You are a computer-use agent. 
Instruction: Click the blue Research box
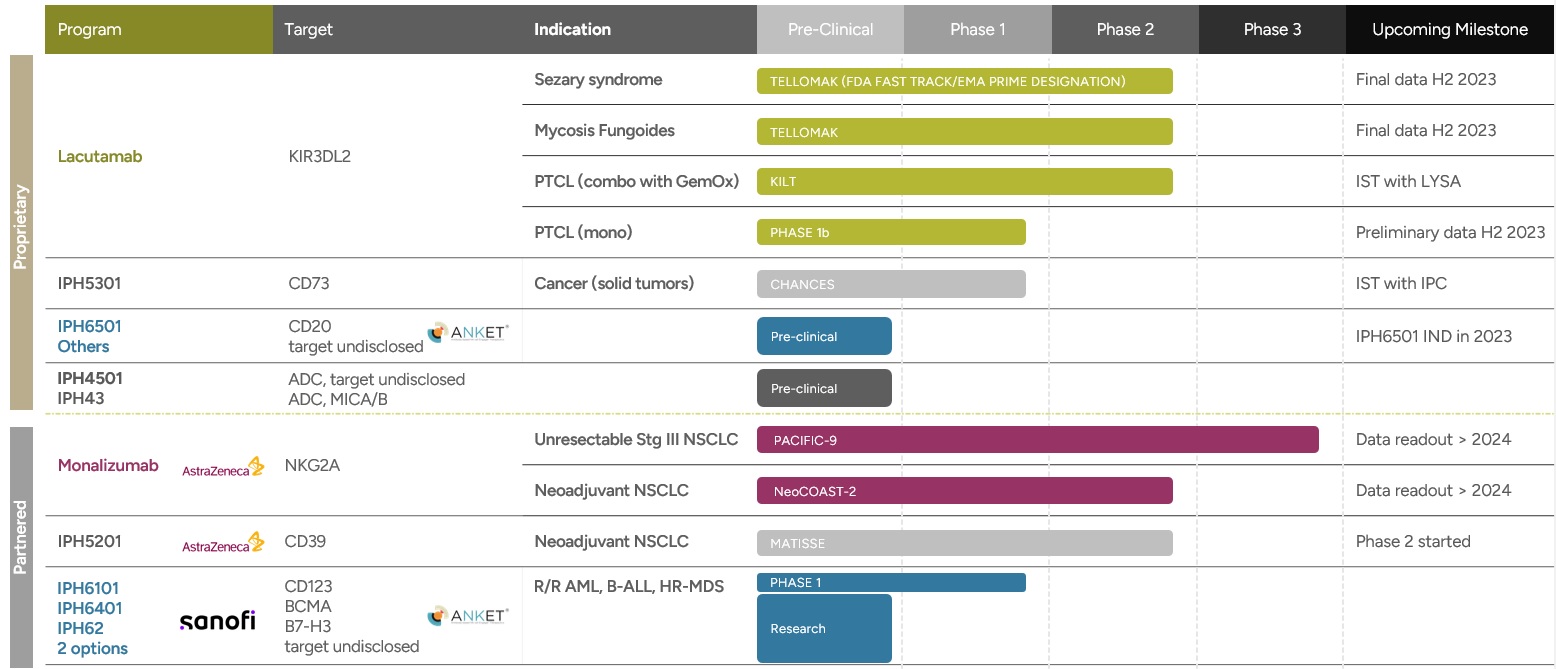[824, 628]
